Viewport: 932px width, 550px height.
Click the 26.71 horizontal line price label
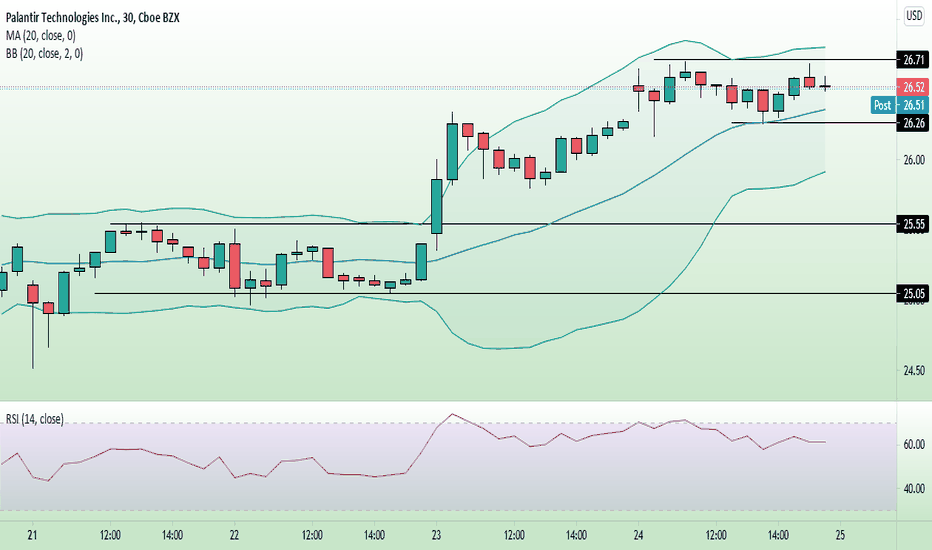pos(913,59)
